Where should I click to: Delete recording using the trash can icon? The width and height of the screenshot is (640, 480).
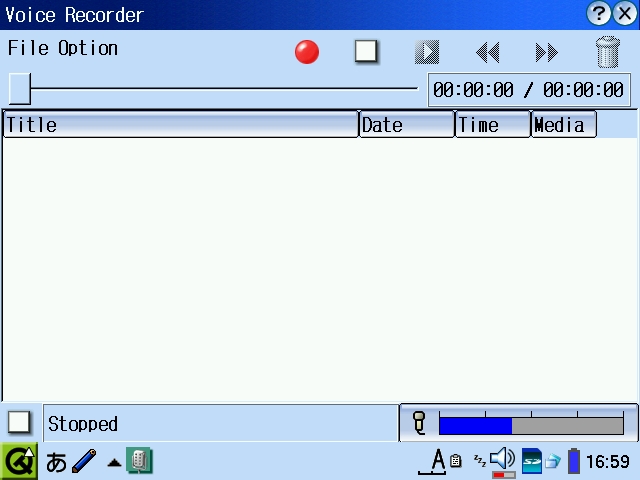[x=607, y=52]
